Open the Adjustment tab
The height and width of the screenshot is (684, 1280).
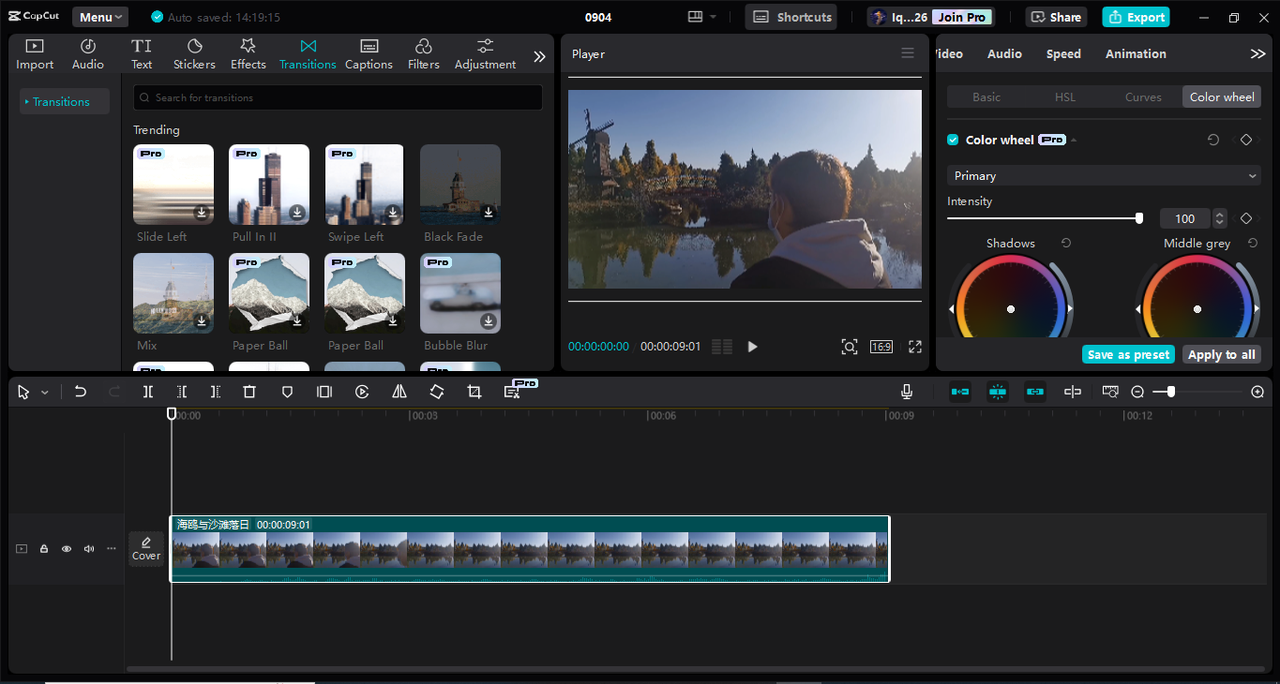[485, 54]
